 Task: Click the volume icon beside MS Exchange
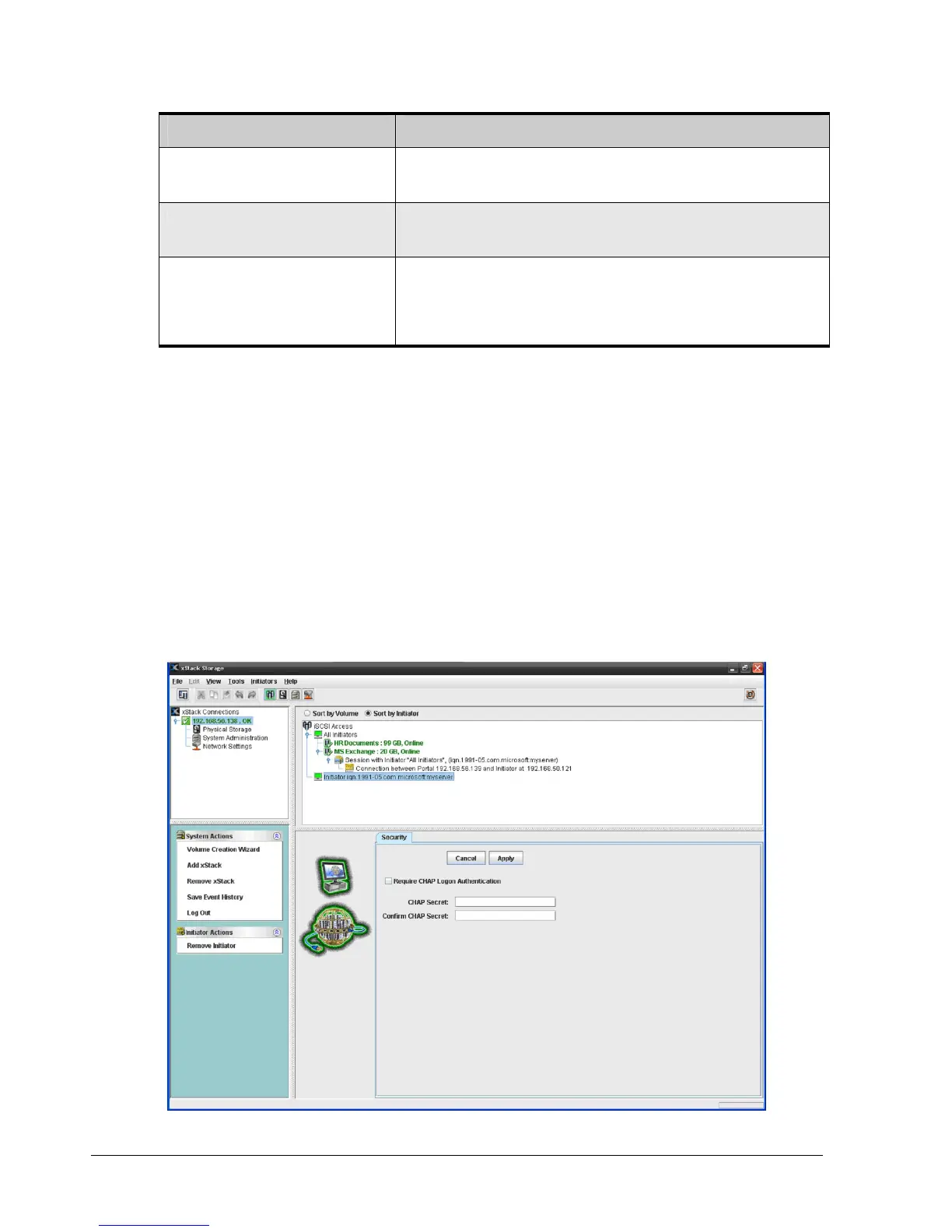click(328, 751)
